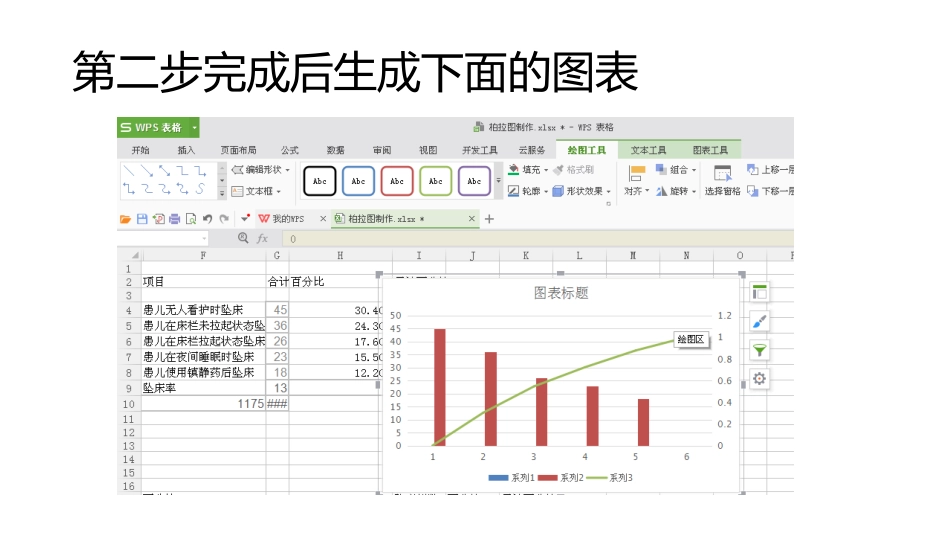Open the 云服务 ribbon tab
Screen dimensions: 950x535
[x=531, y=150]
